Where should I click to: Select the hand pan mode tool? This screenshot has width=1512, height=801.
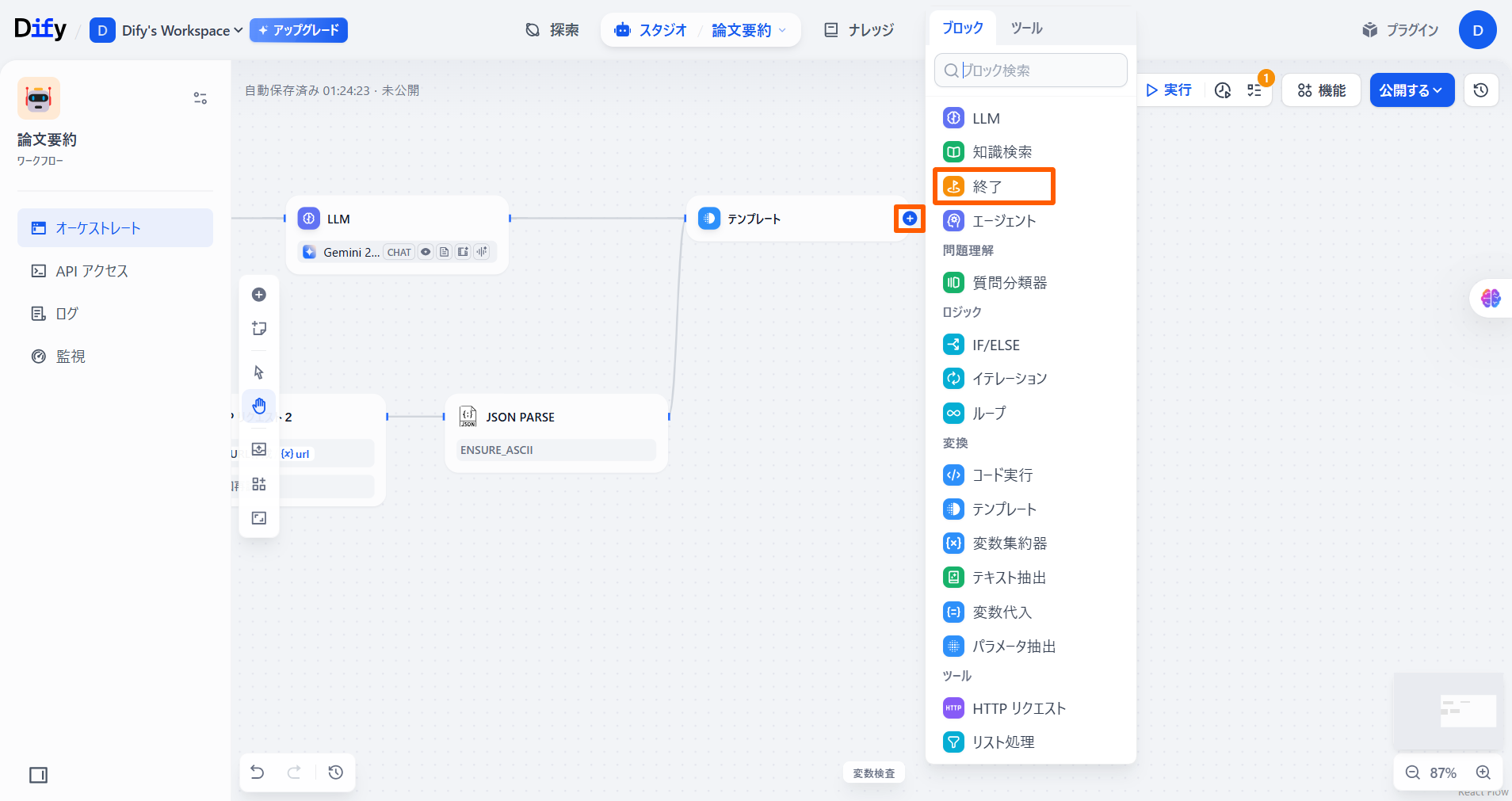pyautogui.click(x=259, y=406)
